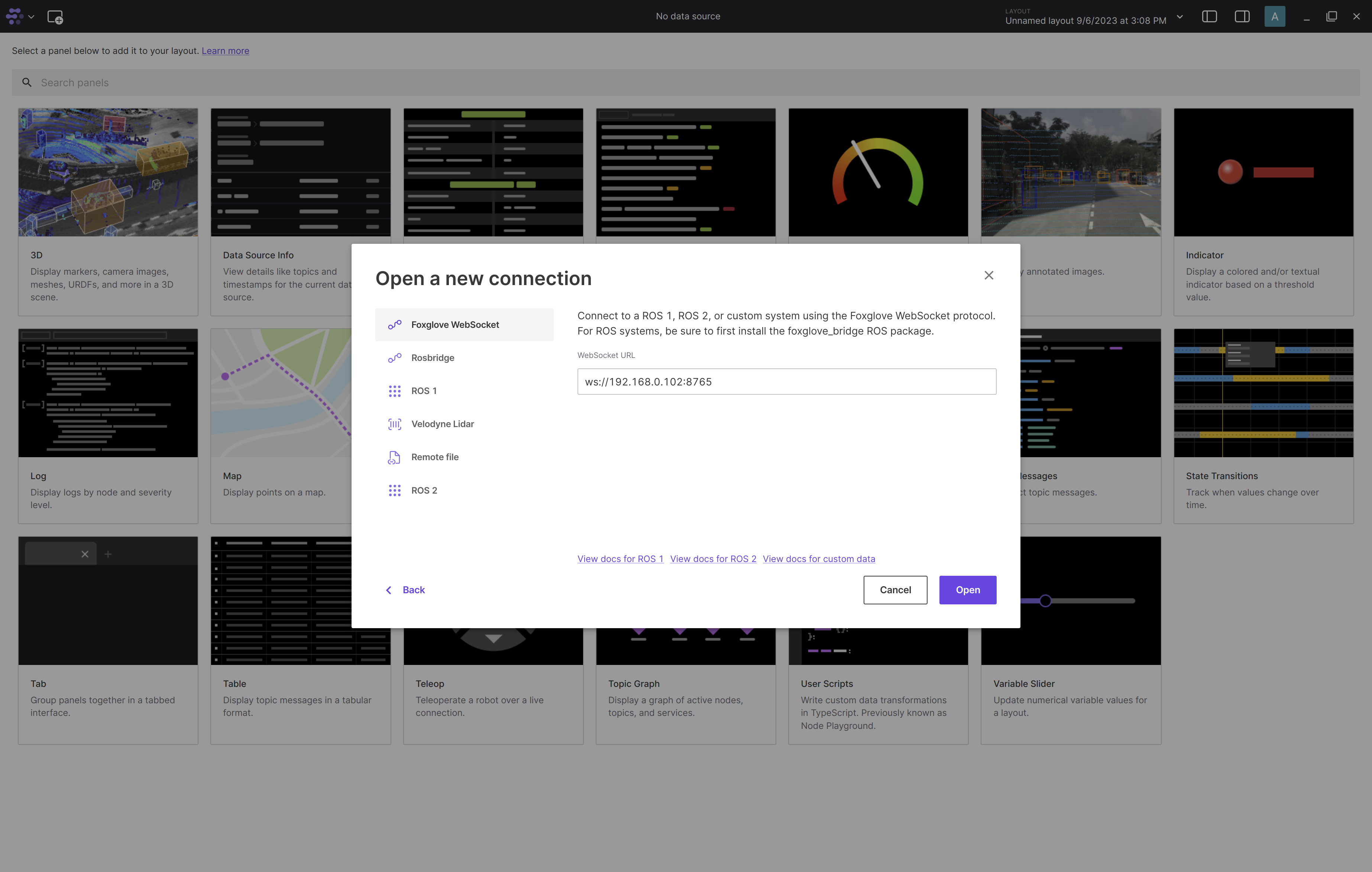Click the ROS 1 grid icon
This screenshot has height=872, width=1372.
tap(394, 391)
